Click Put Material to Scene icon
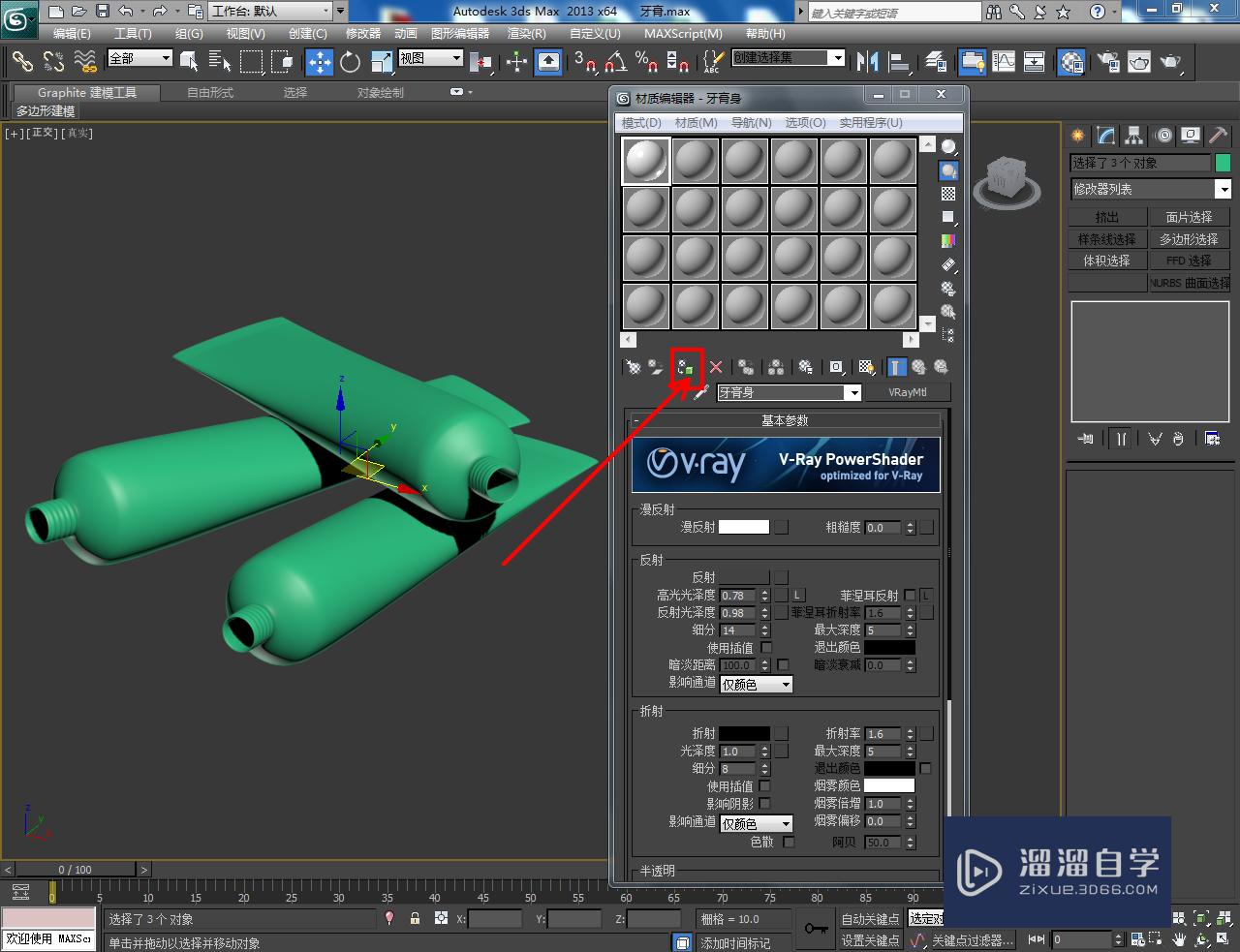1240x952 pixels. pos(656,367)
